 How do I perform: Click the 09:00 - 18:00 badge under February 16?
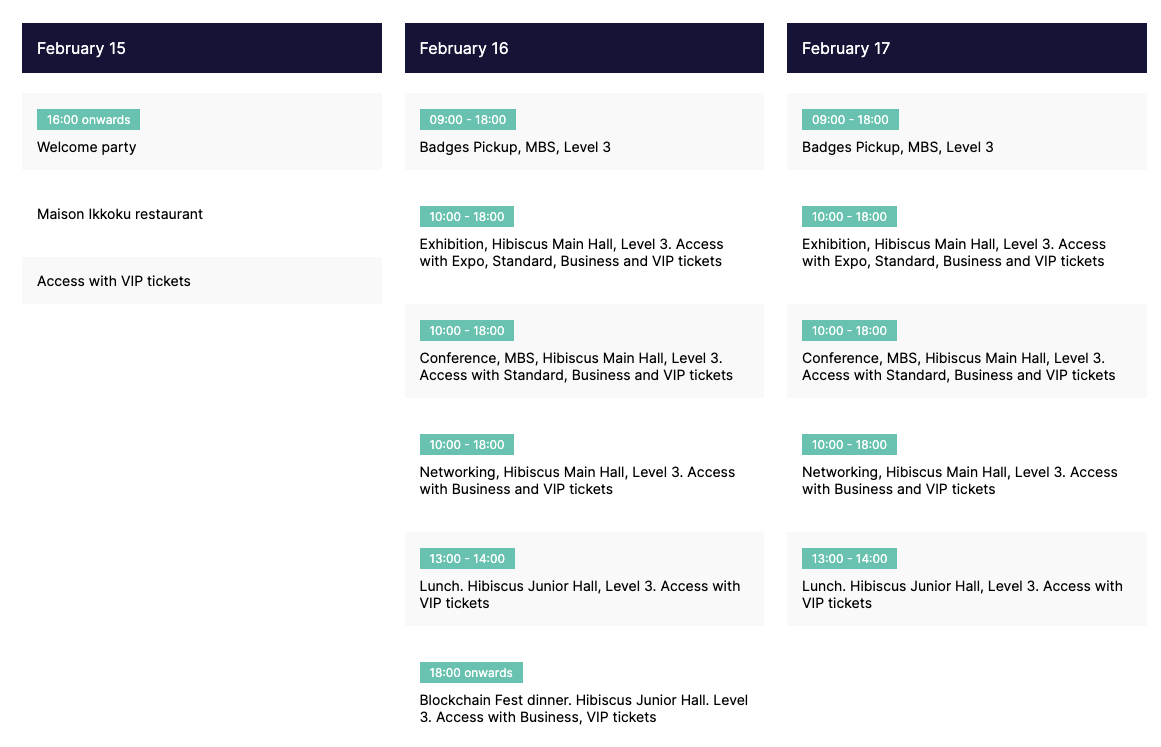(467, 120)
